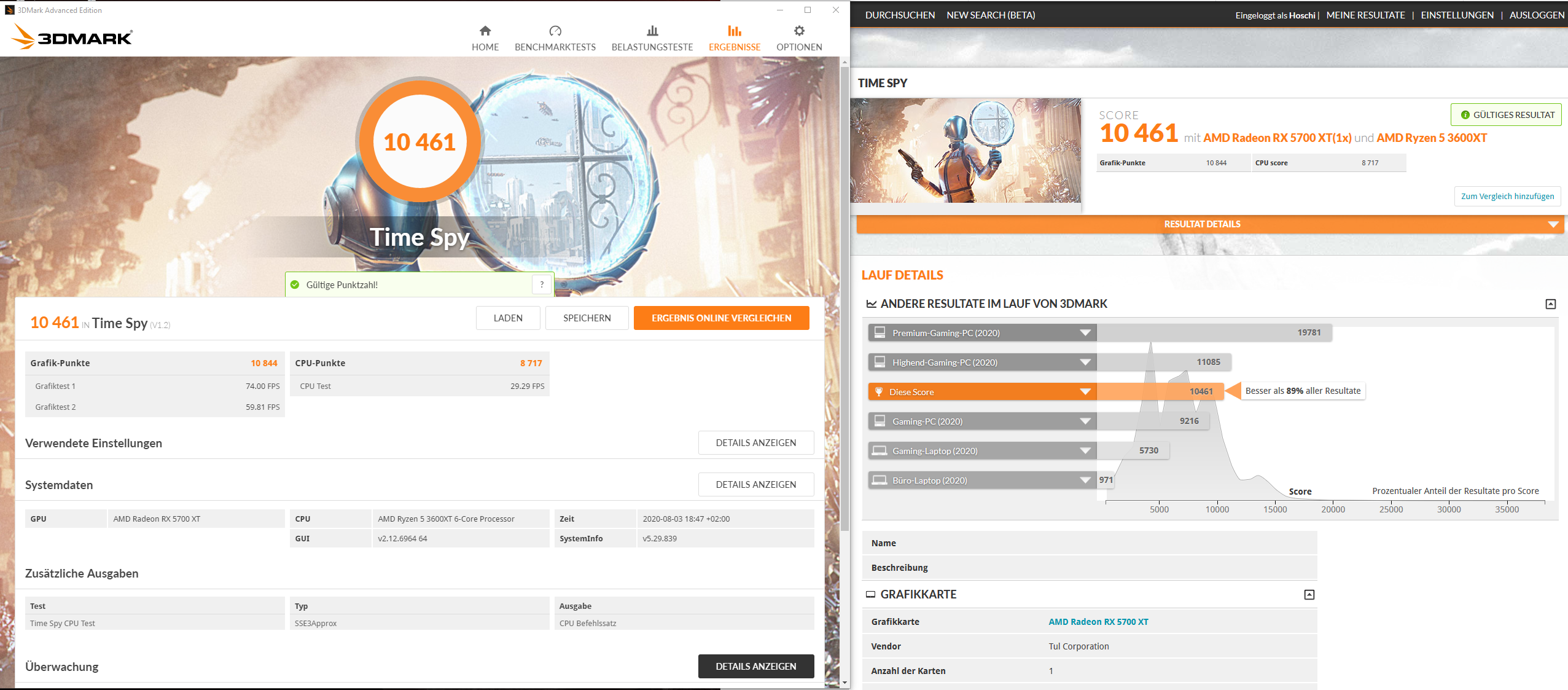This screenshot has width=1568, height=690.
Task: Open Belastungsteste bar chart icon
Action: (x=652, y=31)
